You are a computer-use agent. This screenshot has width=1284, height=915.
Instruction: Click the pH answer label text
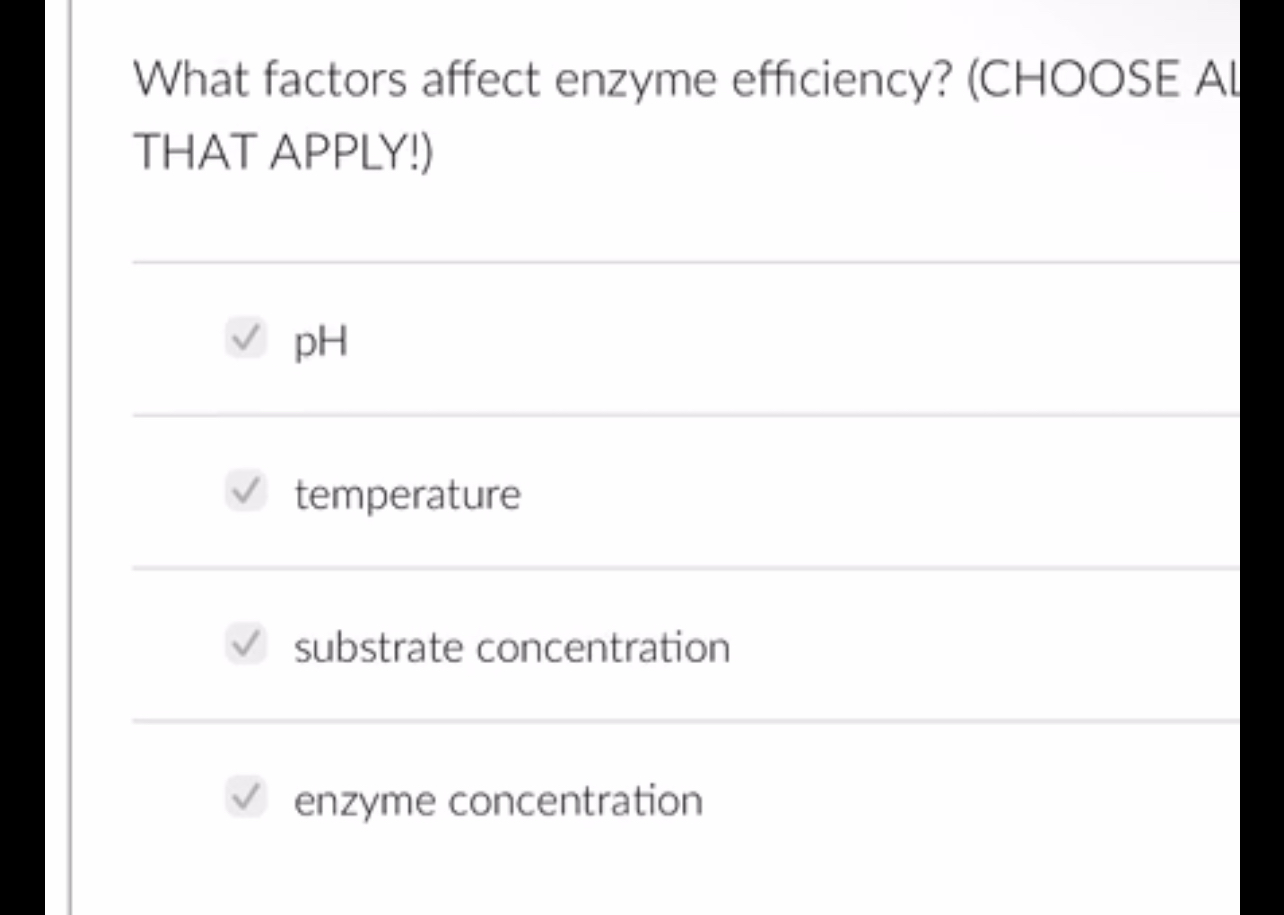pyautogui.click(x=320, y=340)
